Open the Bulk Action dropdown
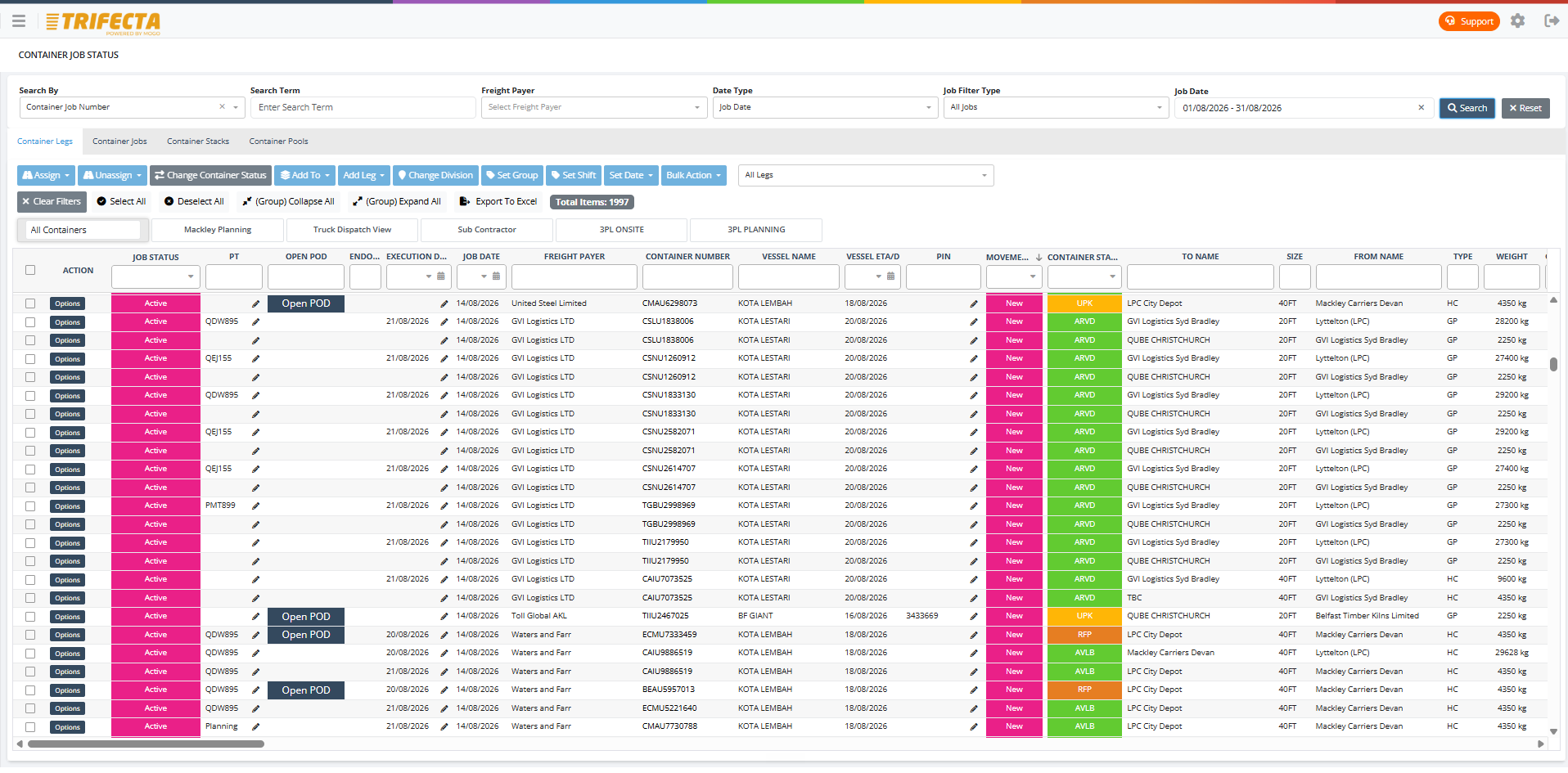 (693, 175)
